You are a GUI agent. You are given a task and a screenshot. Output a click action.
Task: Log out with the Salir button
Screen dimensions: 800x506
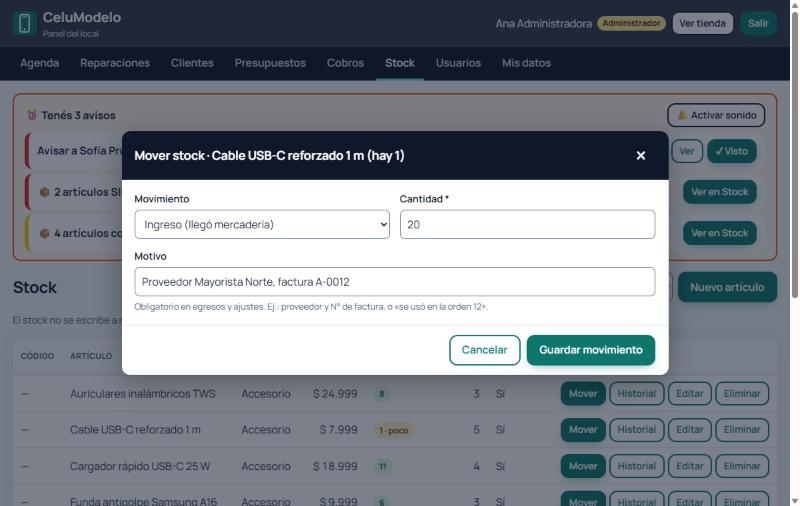(x=758, y=23)
